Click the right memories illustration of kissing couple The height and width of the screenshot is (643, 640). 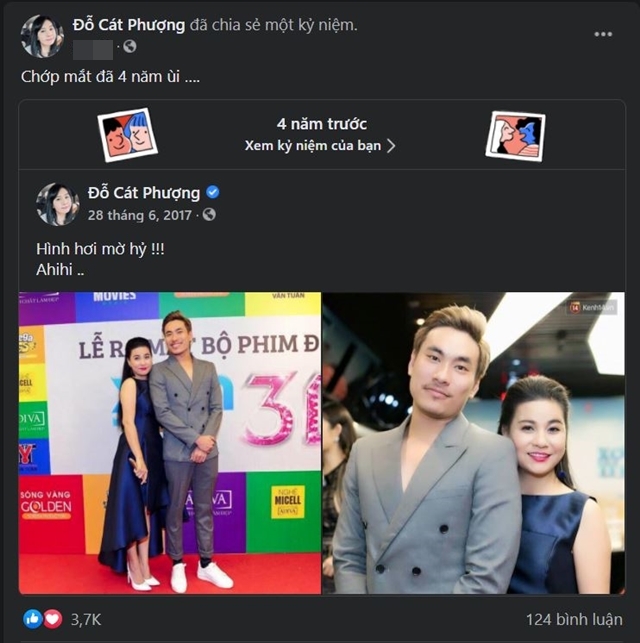[x=516, y=135]
